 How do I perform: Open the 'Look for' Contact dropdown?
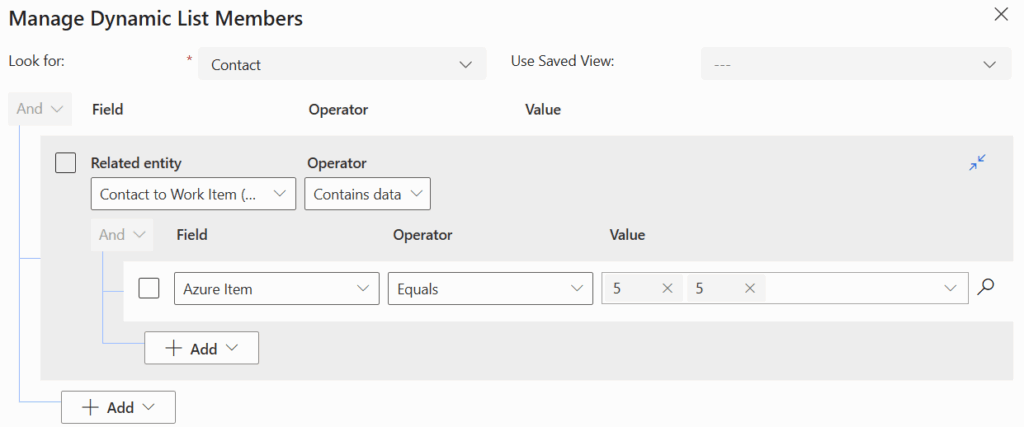tap(342, 64)
